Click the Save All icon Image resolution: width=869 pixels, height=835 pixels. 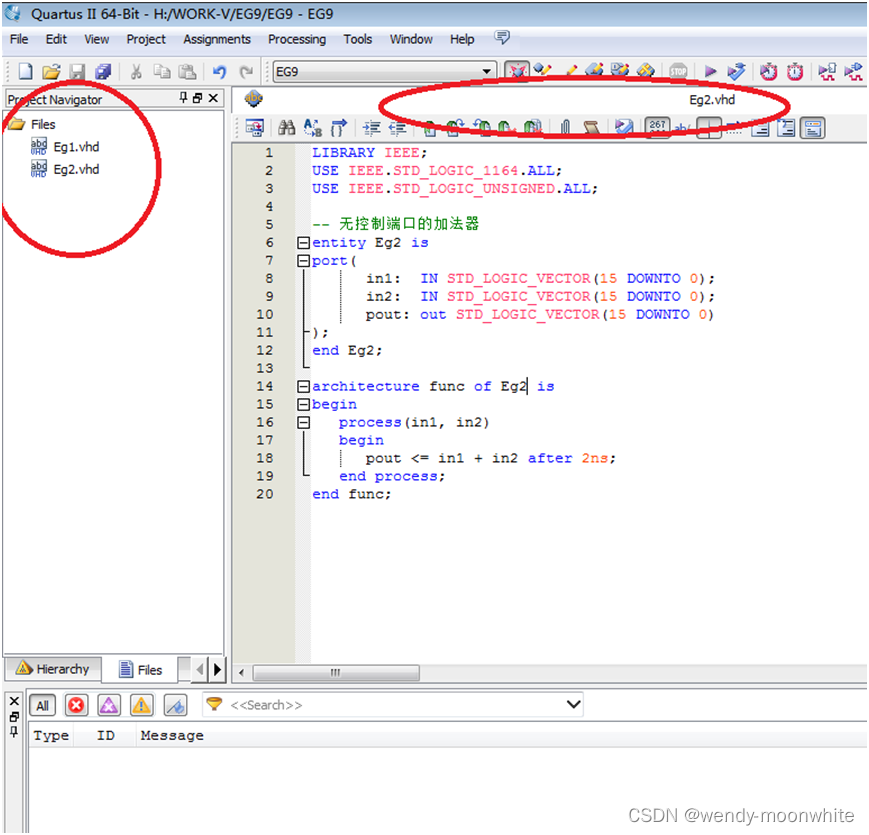pos(103,71)
